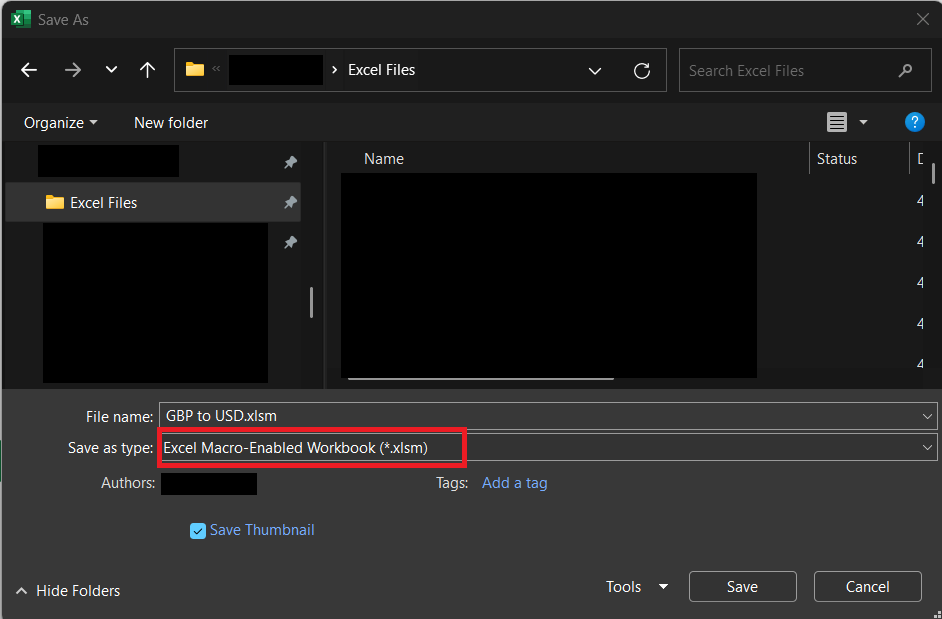Toggle the Save Thumbnail checkbox
The width and height of the screenshot is (942, 619).
(x=198, y=531)
